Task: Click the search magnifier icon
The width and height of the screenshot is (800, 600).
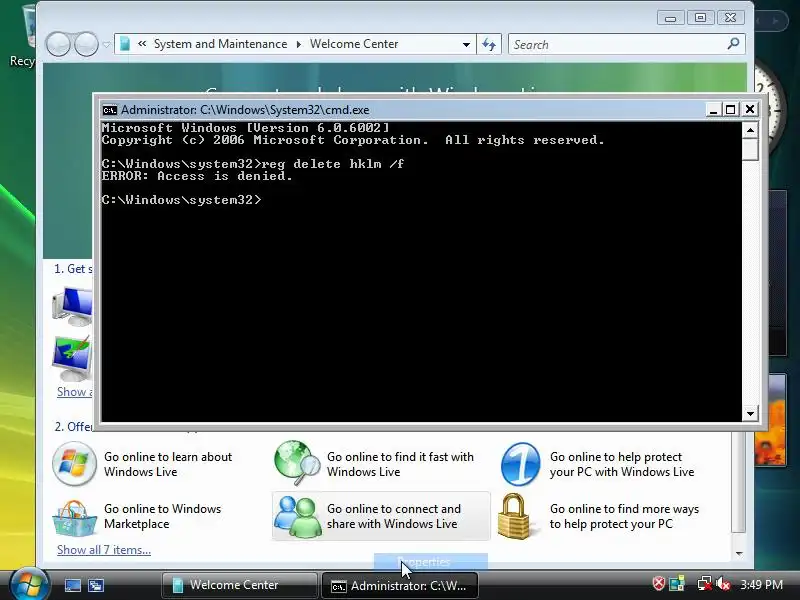Action: pos(734,44)
